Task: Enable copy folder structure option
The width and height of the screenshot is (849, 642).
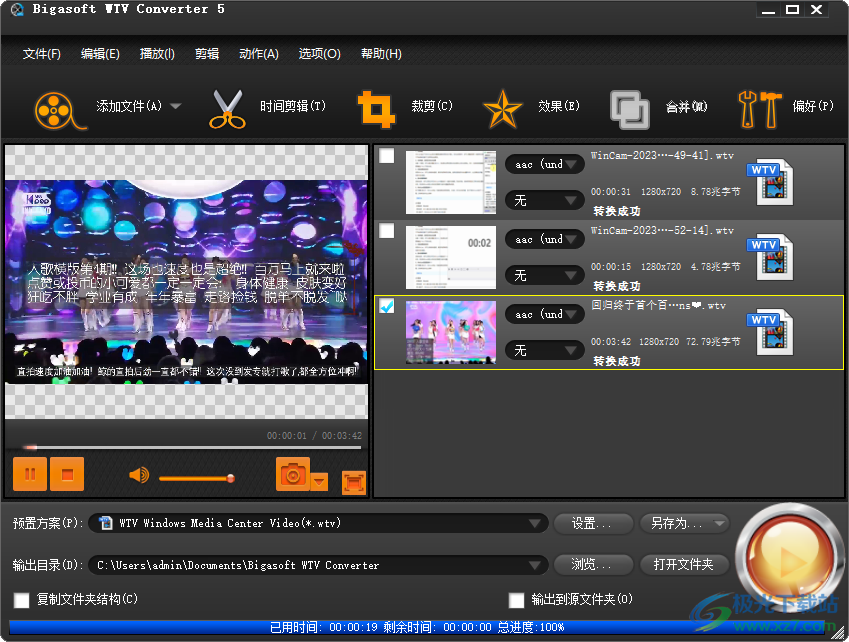Action: pos(21,601)
